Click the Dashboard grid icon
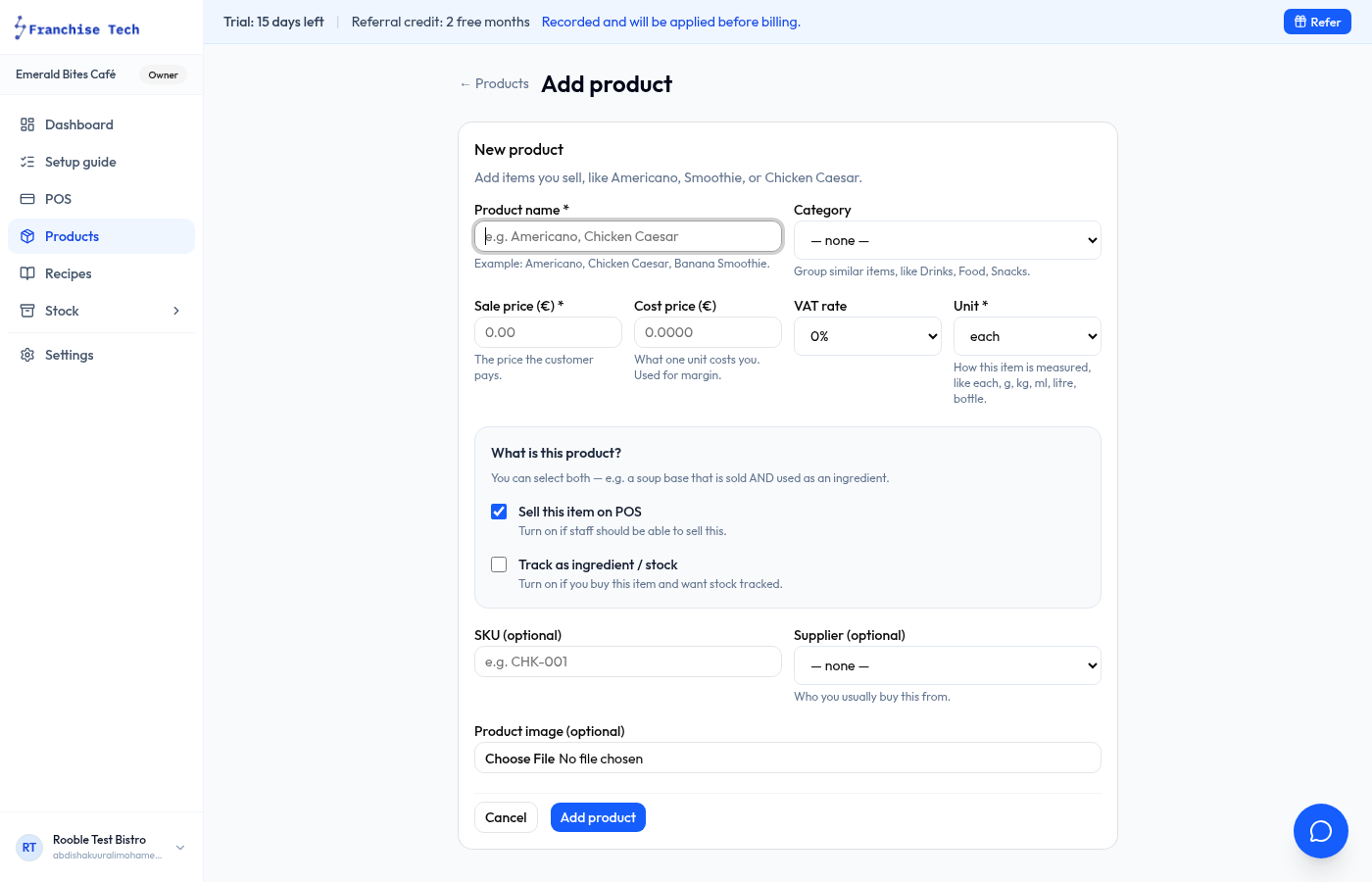The height and width of the screenshot is (882, 1372). pos(27,124)
